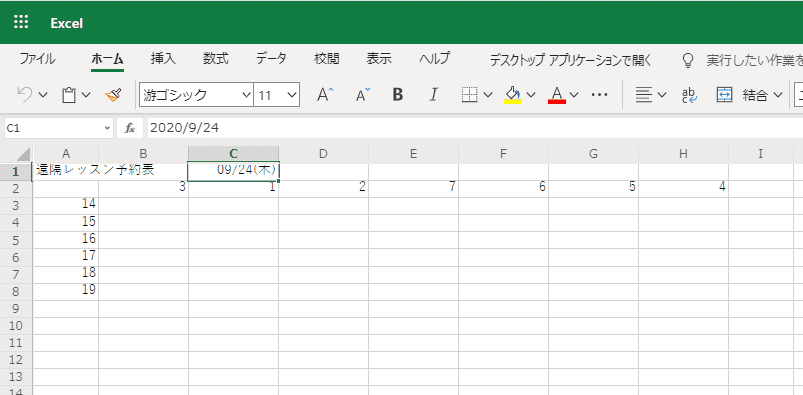Open the データ tab

pyautogui.click(x=271, y=59)
